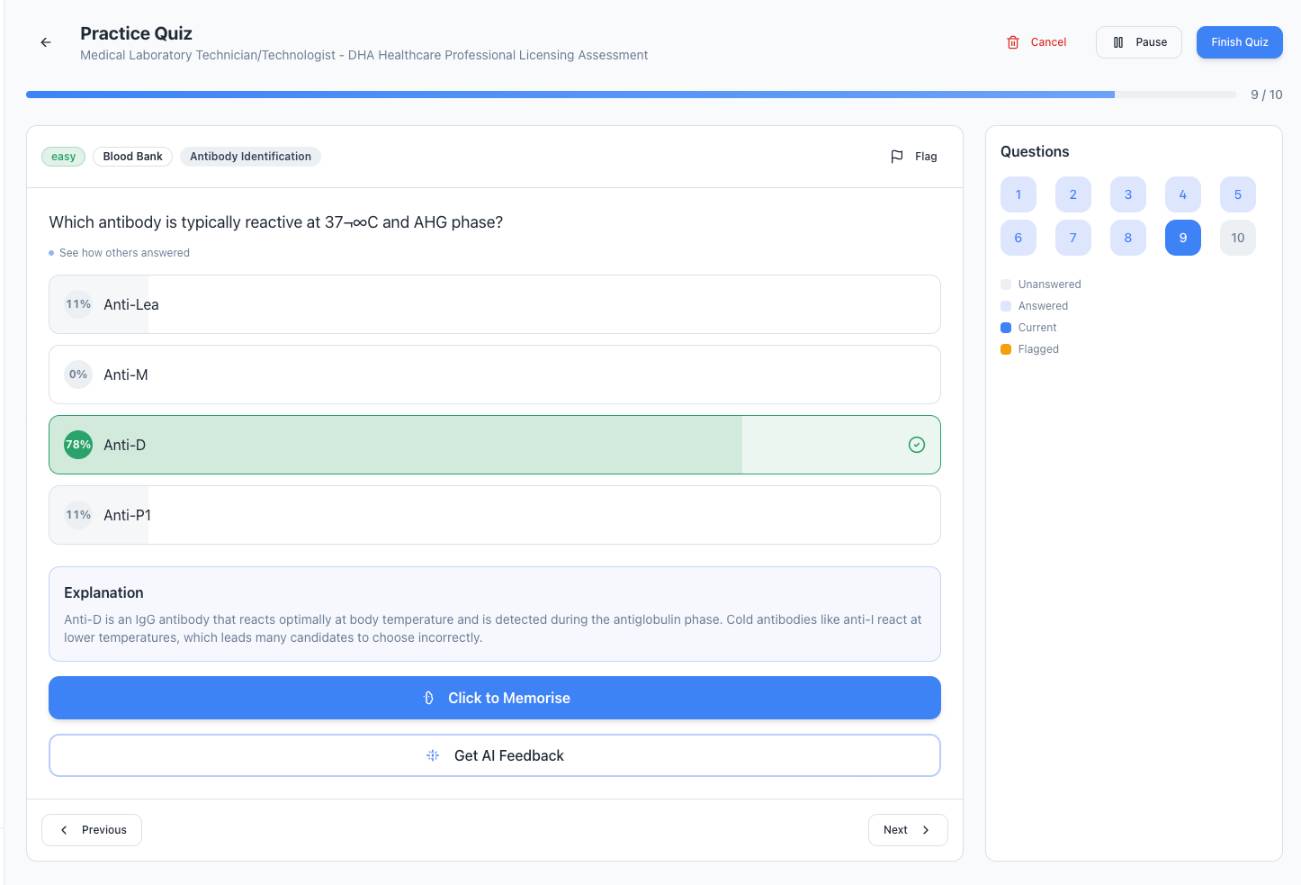Jump to question 7

[1073, 238]
